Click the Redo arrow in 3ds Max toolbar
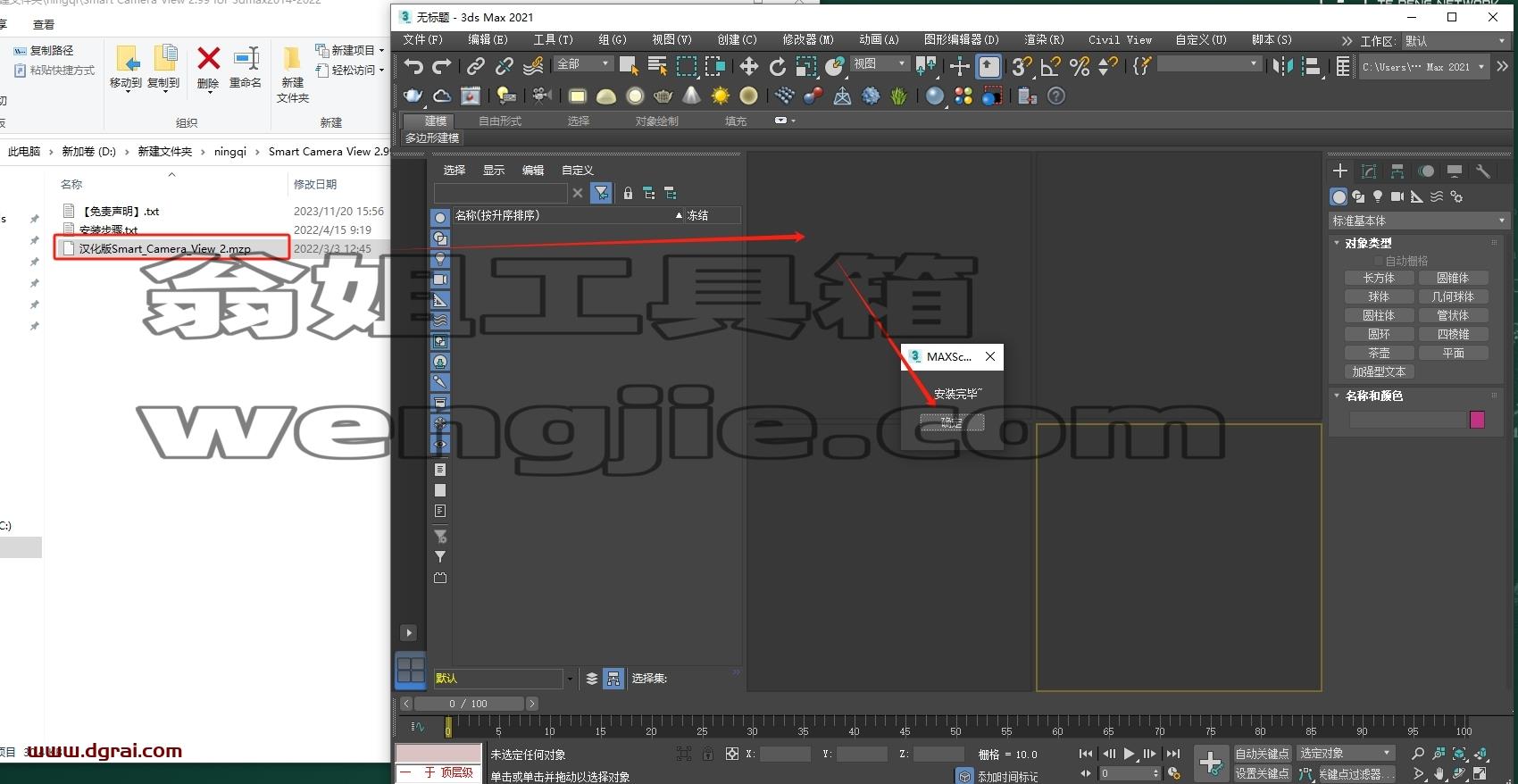Screen dimensions: 1518x784 (x=441, y=66)
